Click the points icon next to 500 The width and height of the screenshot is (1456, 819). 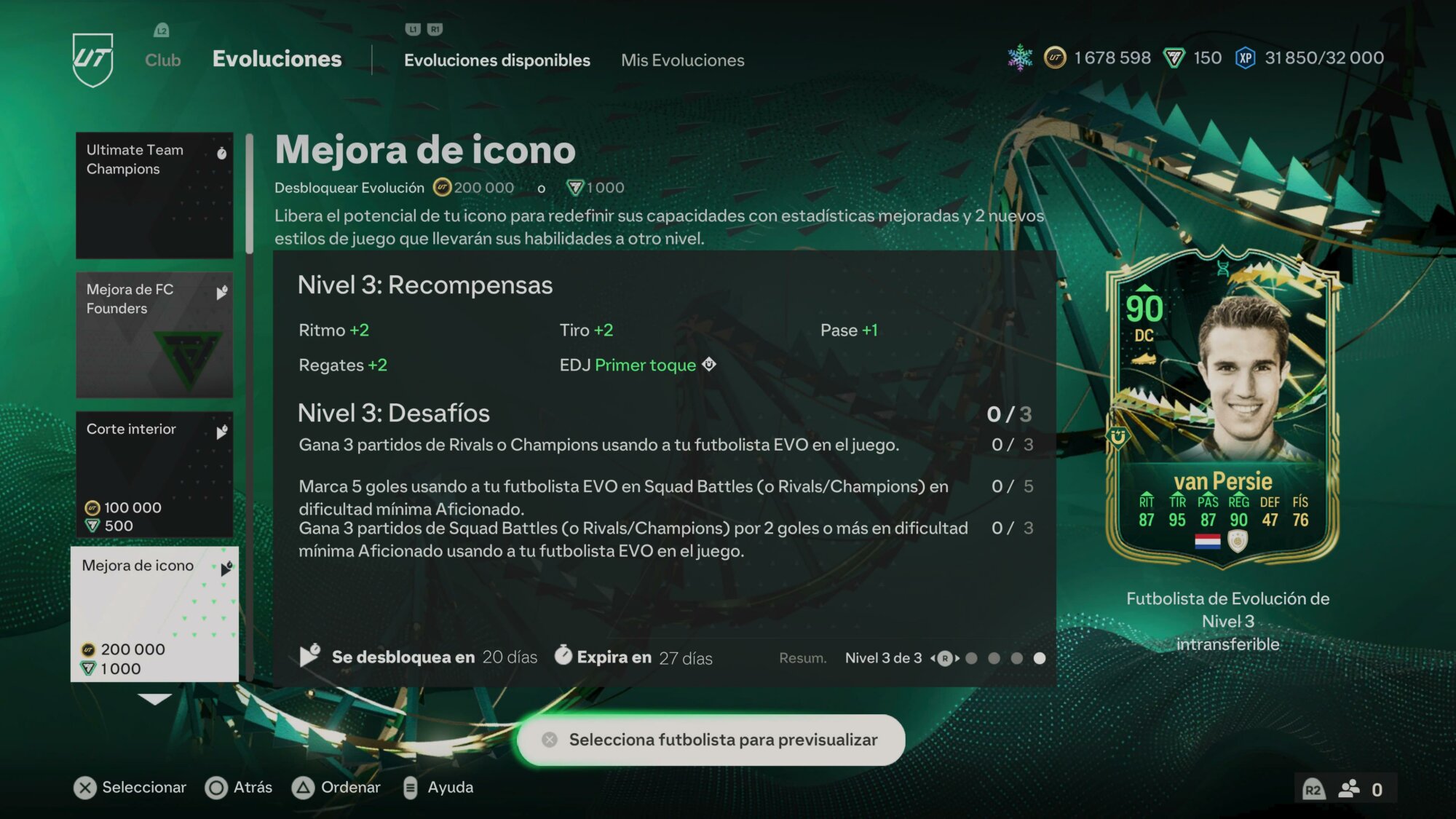[x=92, y=526]
